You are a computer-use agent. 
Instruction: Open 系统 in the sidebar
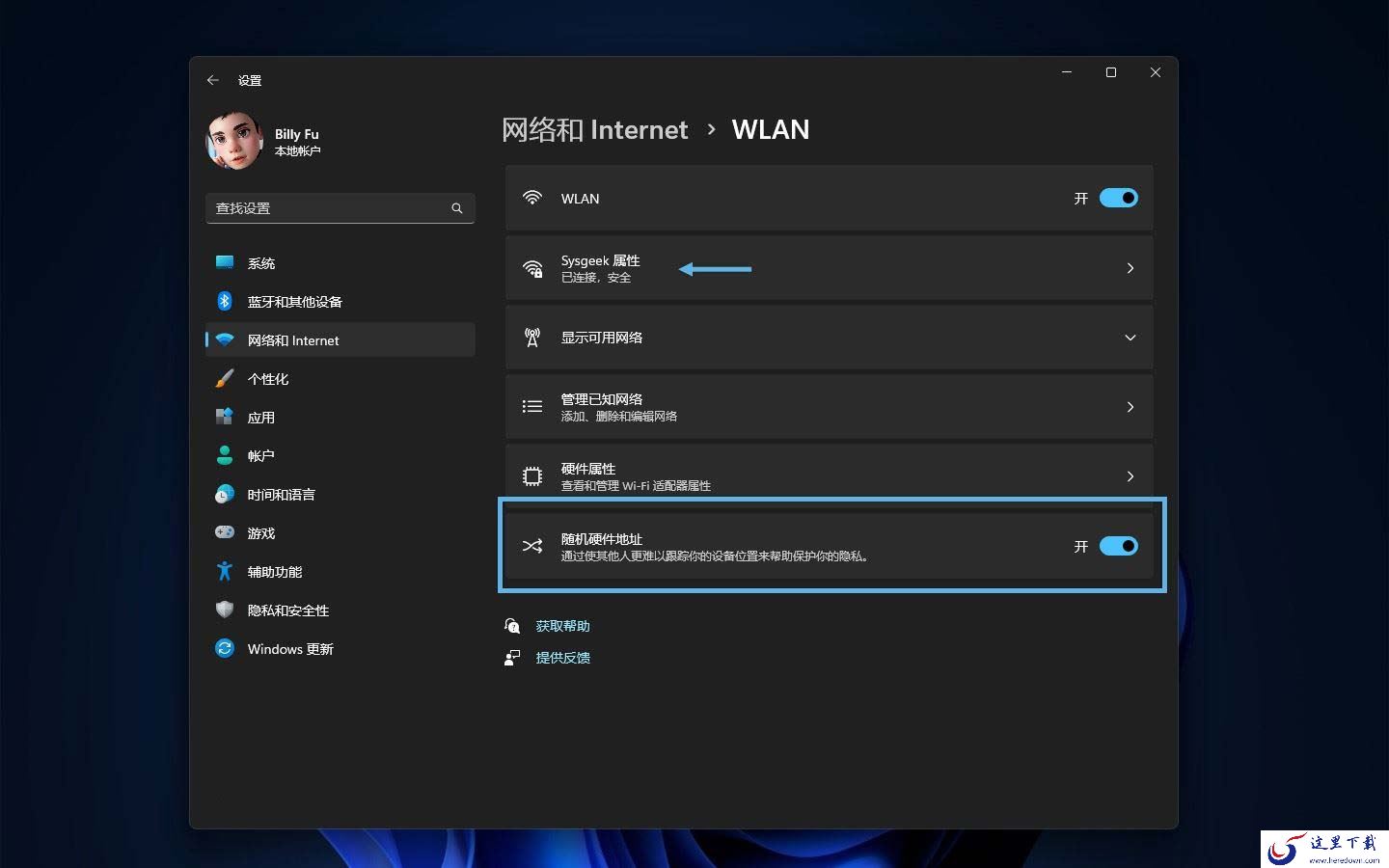point(340,262)
